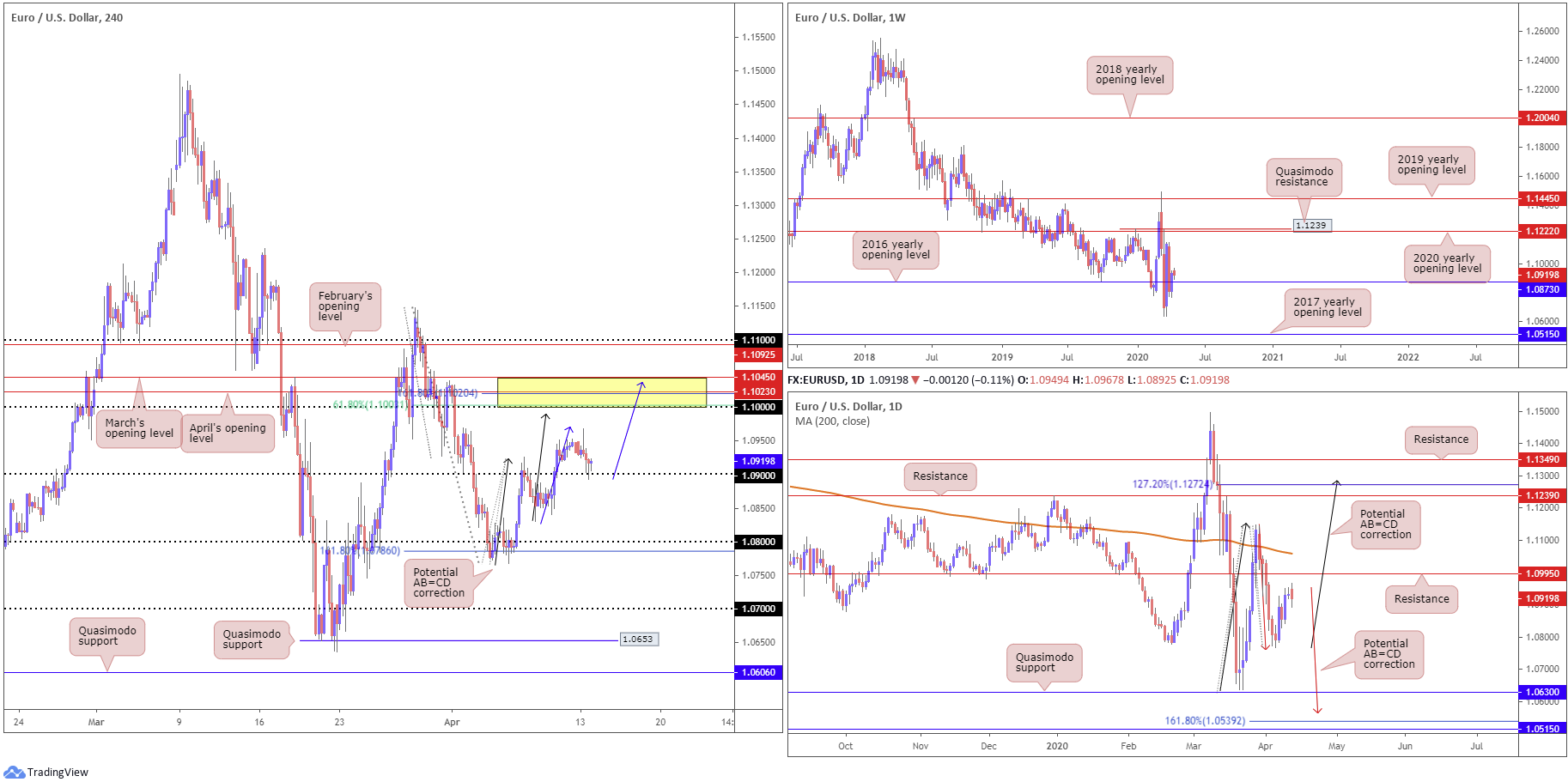Viewport: 1568px width, 782px height.
Task: Click the 'Oct' label on the daily time axis
Action: pos(846,746)
